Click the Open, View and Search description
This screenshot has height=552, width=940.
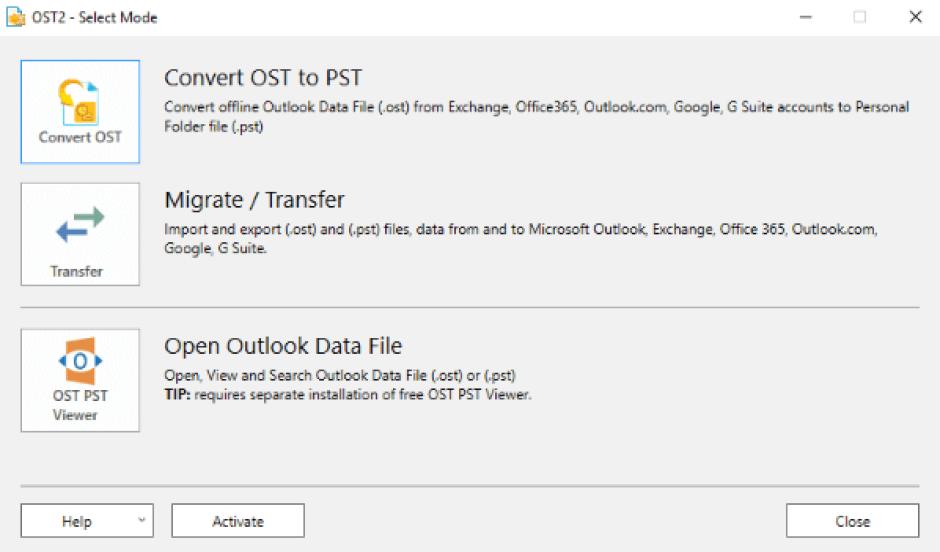click(x=339, y=375)
